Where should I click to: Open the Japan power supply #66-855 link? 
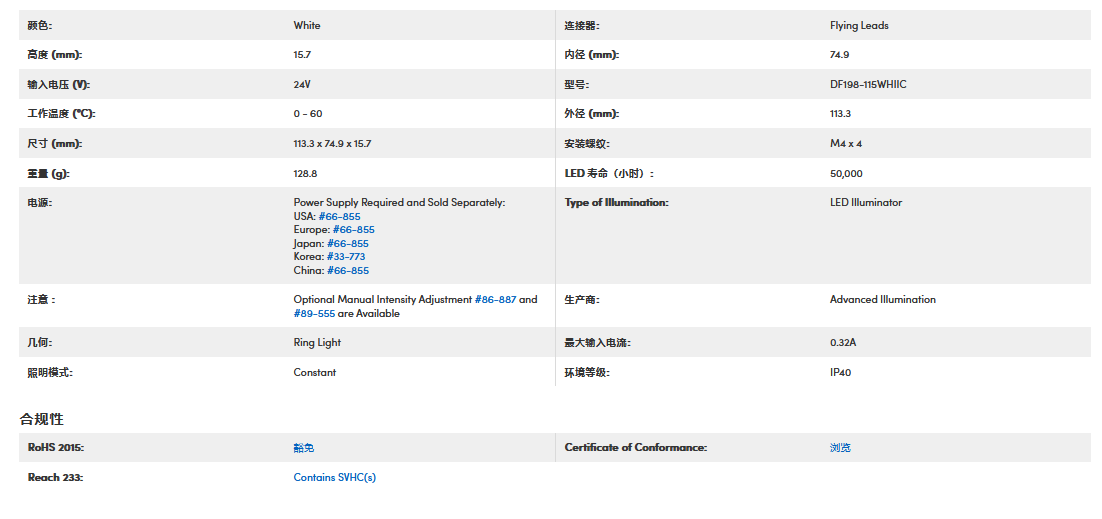click(x=347, y=244)
